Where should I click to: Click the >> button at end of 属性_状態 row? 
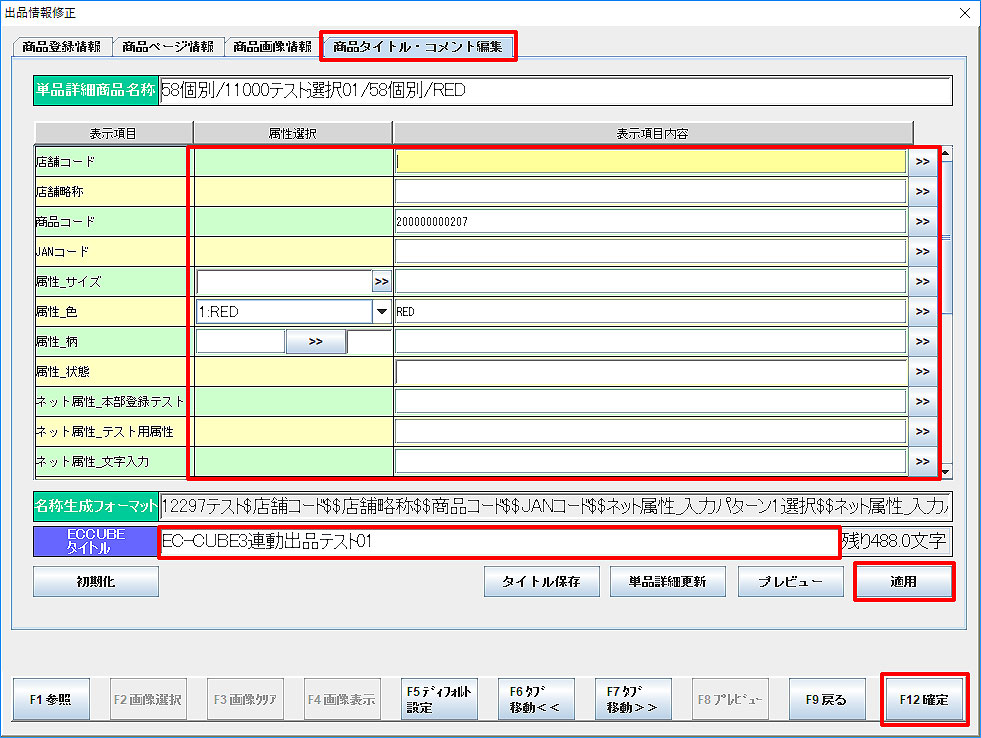922,372
